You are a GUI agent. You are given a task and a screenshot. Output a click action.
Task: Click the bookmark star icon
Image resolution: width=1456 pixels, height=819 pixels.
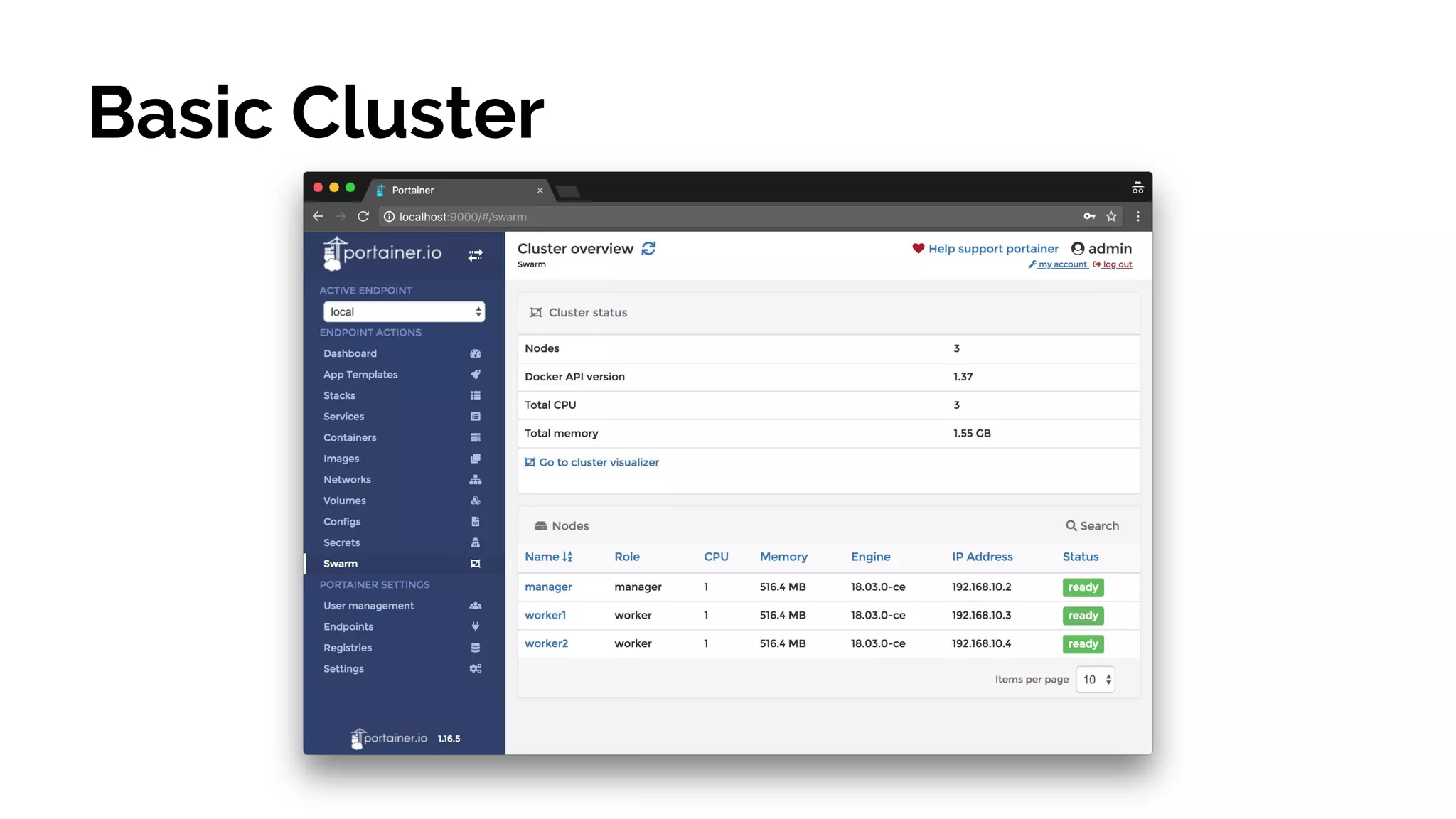pyautogui.click(x=1111, y=217)
